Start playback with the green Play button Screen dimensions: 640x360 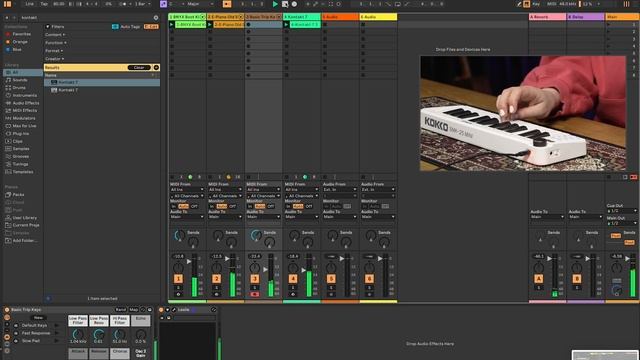pos(275,4)
